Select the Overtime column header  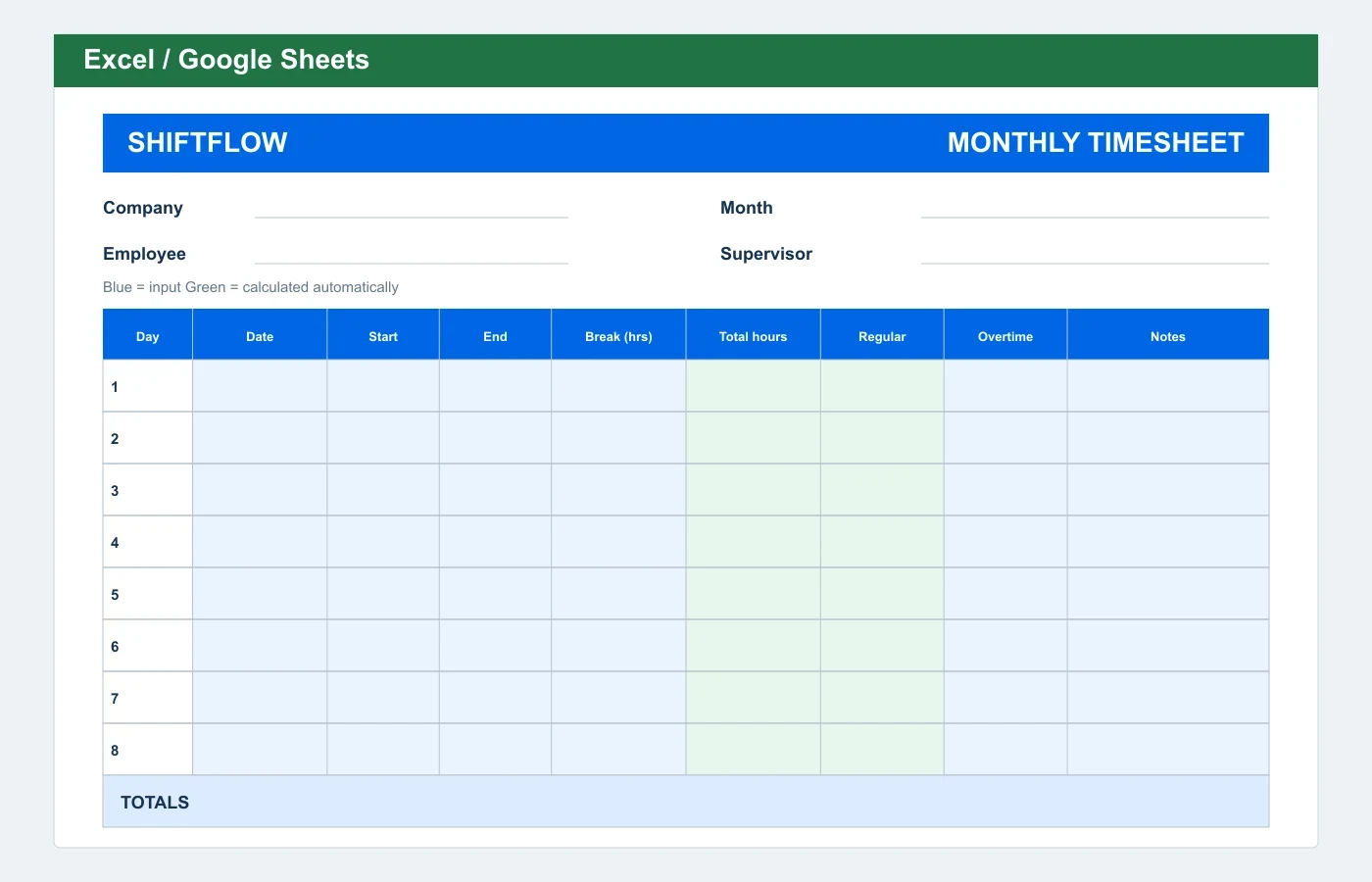click(x=1005, y=335)
